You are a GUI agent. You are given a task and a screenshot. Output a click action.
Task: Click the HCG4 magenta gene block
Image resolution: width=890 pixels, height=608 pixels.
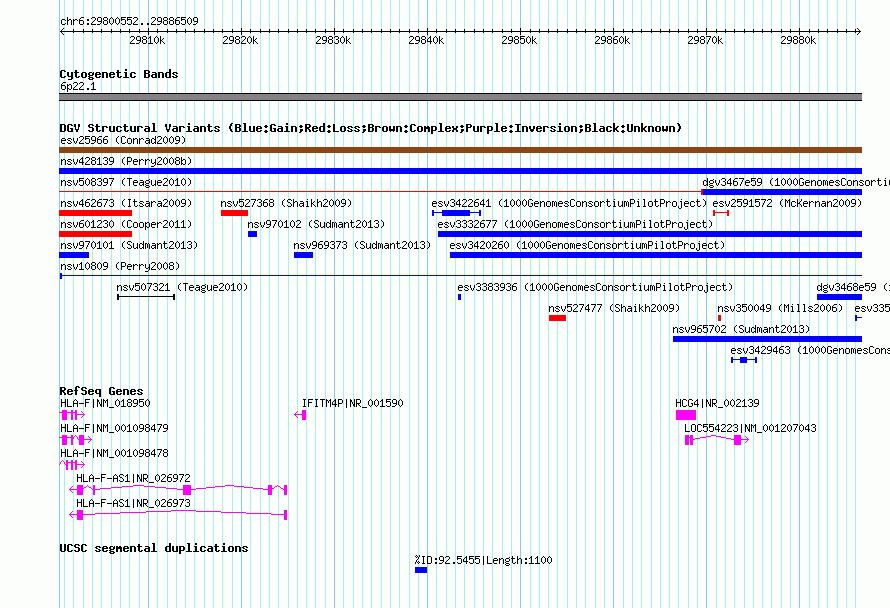686,415
